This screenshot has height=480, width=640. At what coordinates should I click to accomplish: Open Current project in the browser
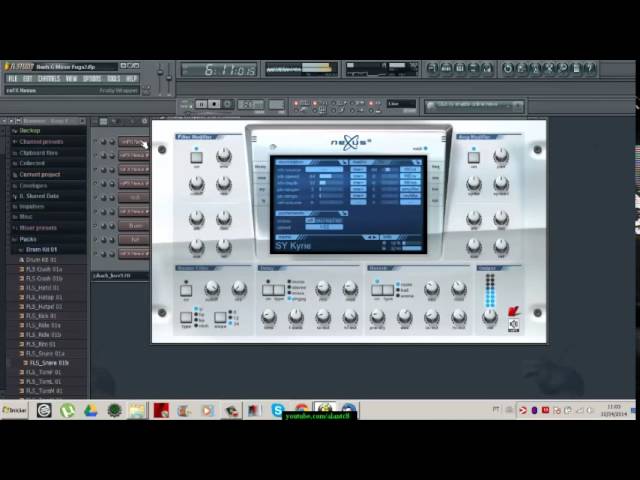tap(40, 174)
